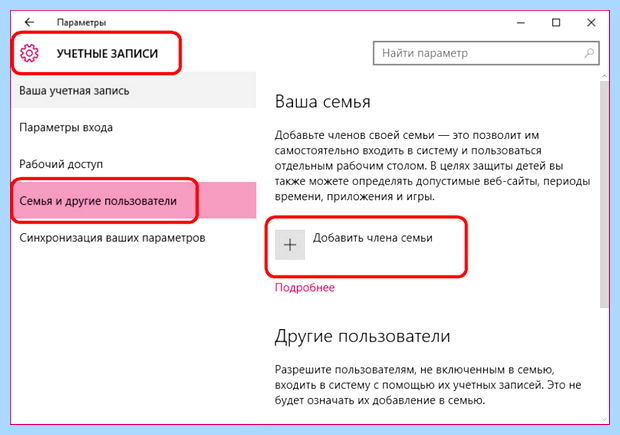Screen dimensions: 620x435
Task: Click the Другие пользователи heading
Action: (x=362, y=336)
